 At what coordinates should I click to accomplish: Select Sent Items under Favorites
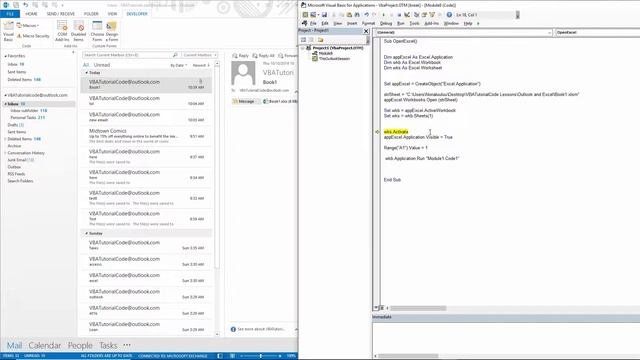[x=17, y=72]
